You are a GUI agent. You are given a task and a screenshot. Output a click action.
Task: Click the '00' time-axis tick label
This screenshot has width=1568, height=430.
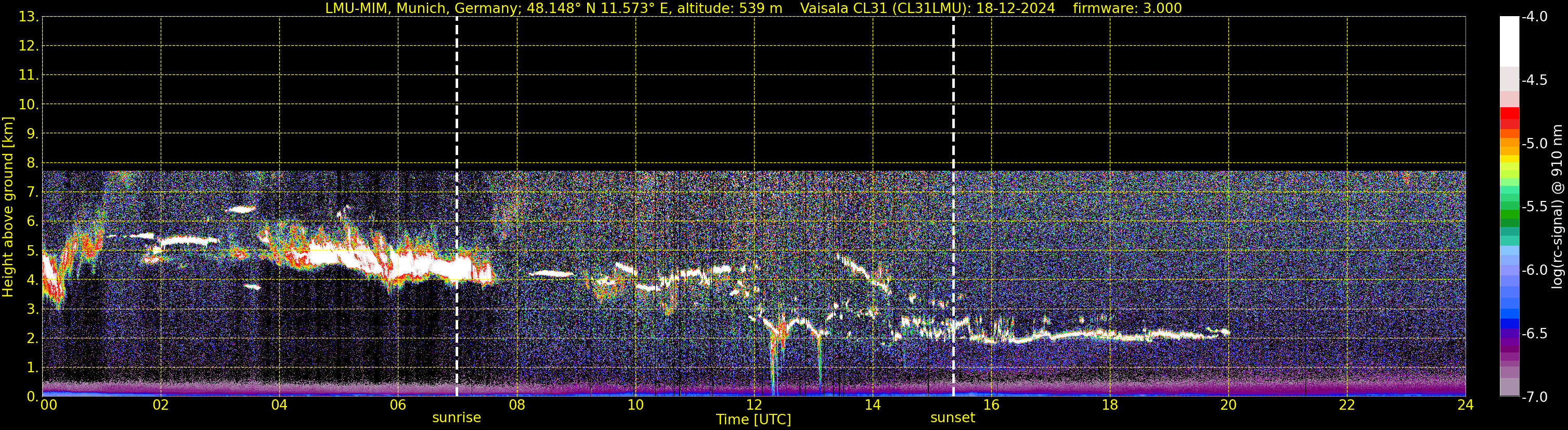(x=48, y=405)
